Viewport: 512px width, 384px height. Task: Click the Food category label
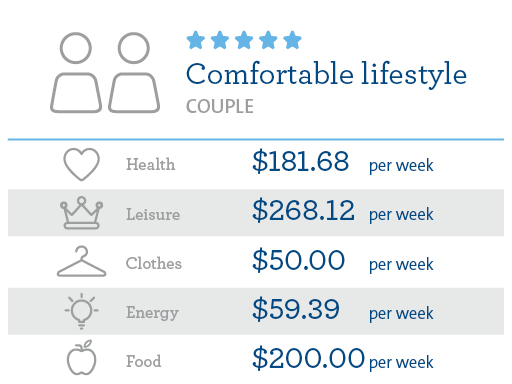144,361
